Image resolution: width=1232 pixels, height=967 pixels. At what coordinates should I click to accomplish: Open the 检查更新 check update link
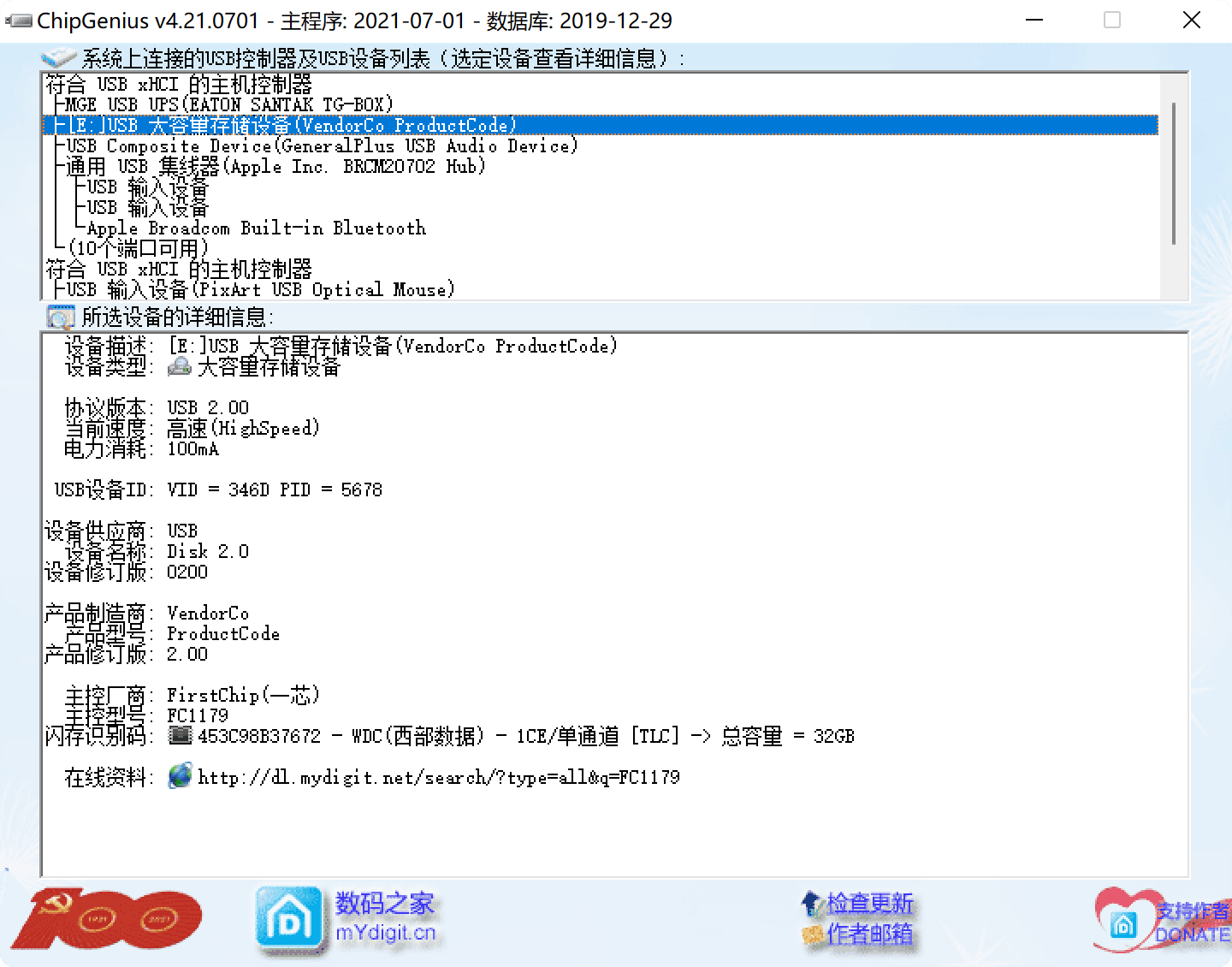[868, 903]
